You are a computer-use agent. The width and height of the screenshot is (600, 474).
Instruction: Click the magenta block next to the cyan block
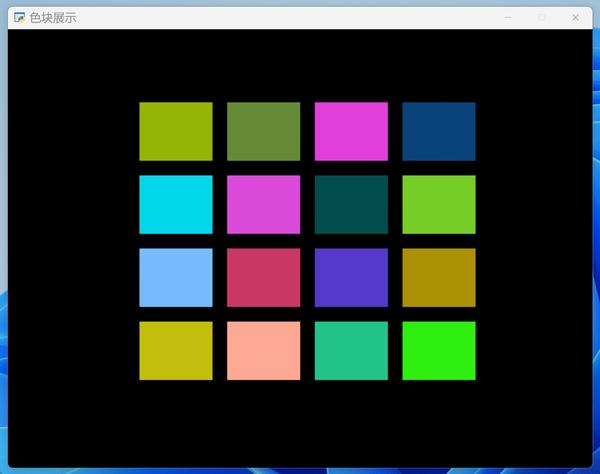tap(263, 204)
